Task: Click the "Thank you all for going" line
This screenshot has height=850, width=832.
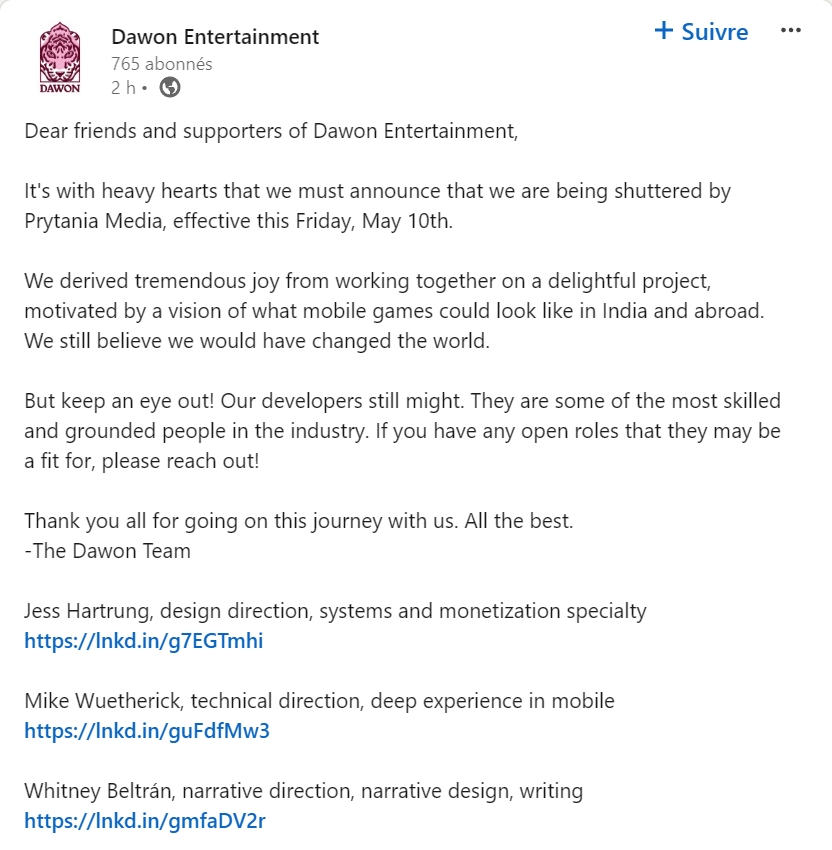Action: click(299, 521)
